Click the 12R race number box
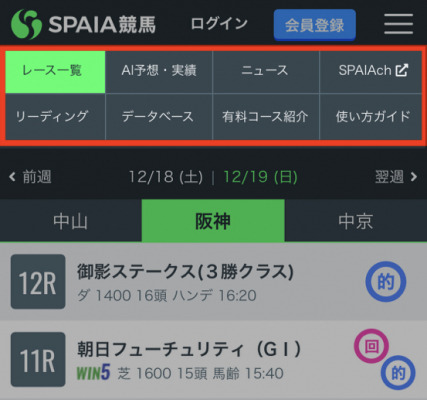427x400 pixels. [38, 282]
